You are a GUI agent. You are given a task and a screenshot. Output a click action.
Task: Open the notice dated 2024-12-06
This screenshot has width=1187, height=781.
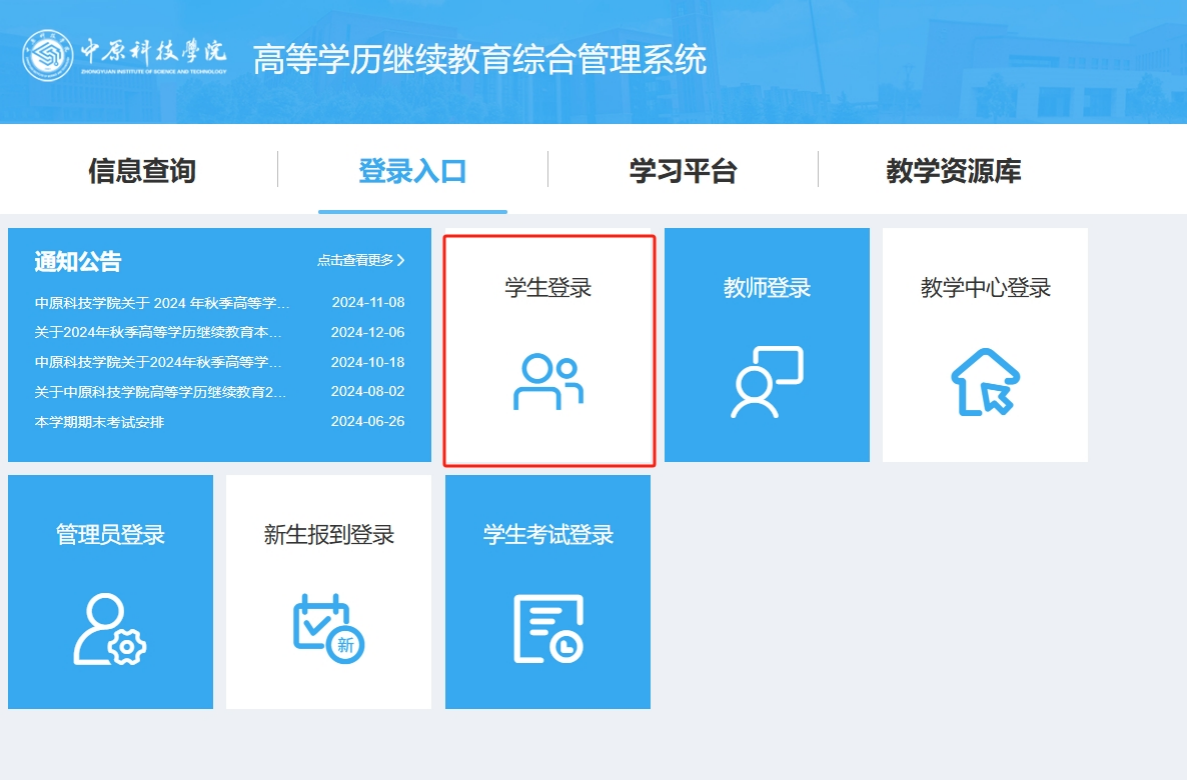(158, 332)
